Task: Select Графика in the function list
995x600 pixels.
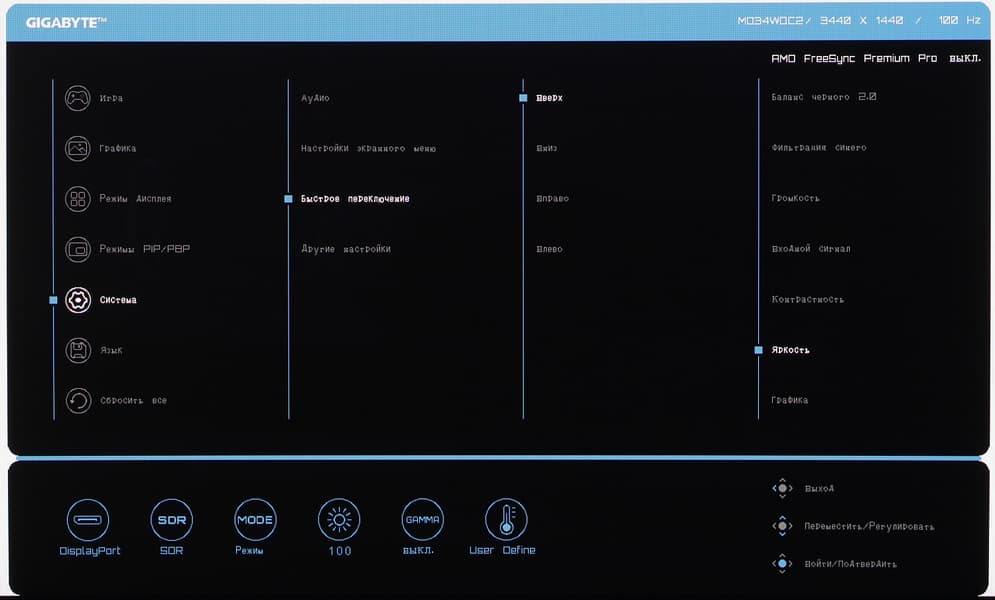Action: (x=789, y=400)
